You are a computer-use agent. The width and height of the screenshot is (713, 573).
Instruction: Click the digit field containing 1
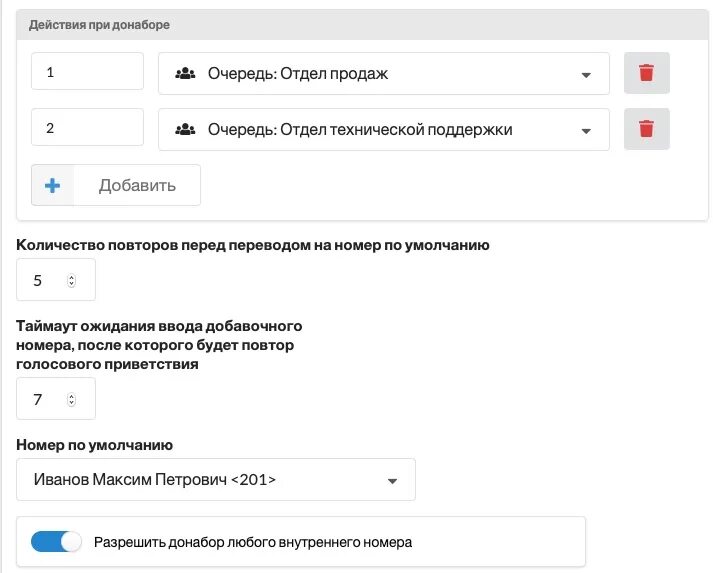tap(87, 71)
